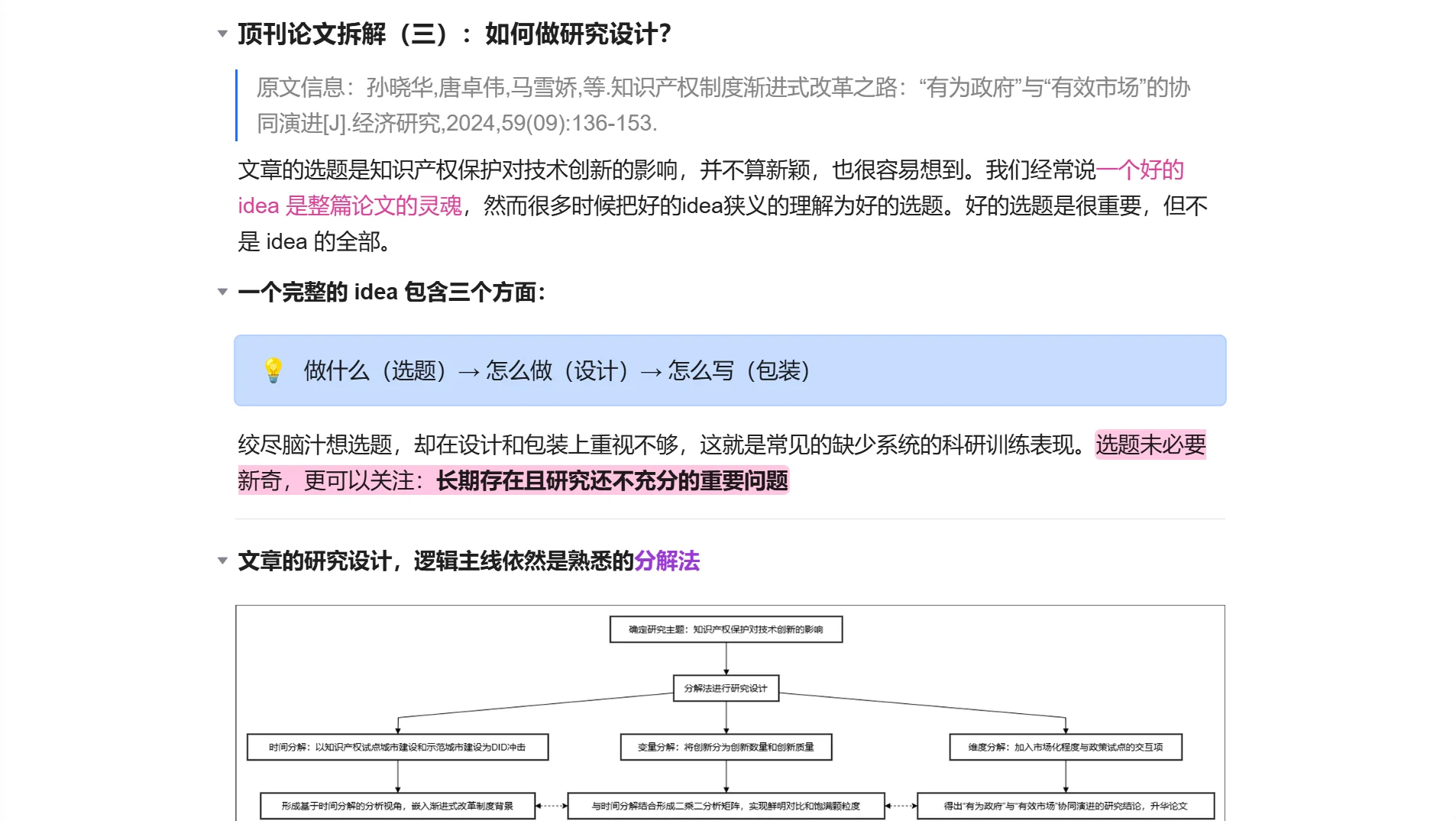Click flowchart box 分解法进行研究设计
Viewport: 1456px width, 821px height.
(x=726, y=688)
